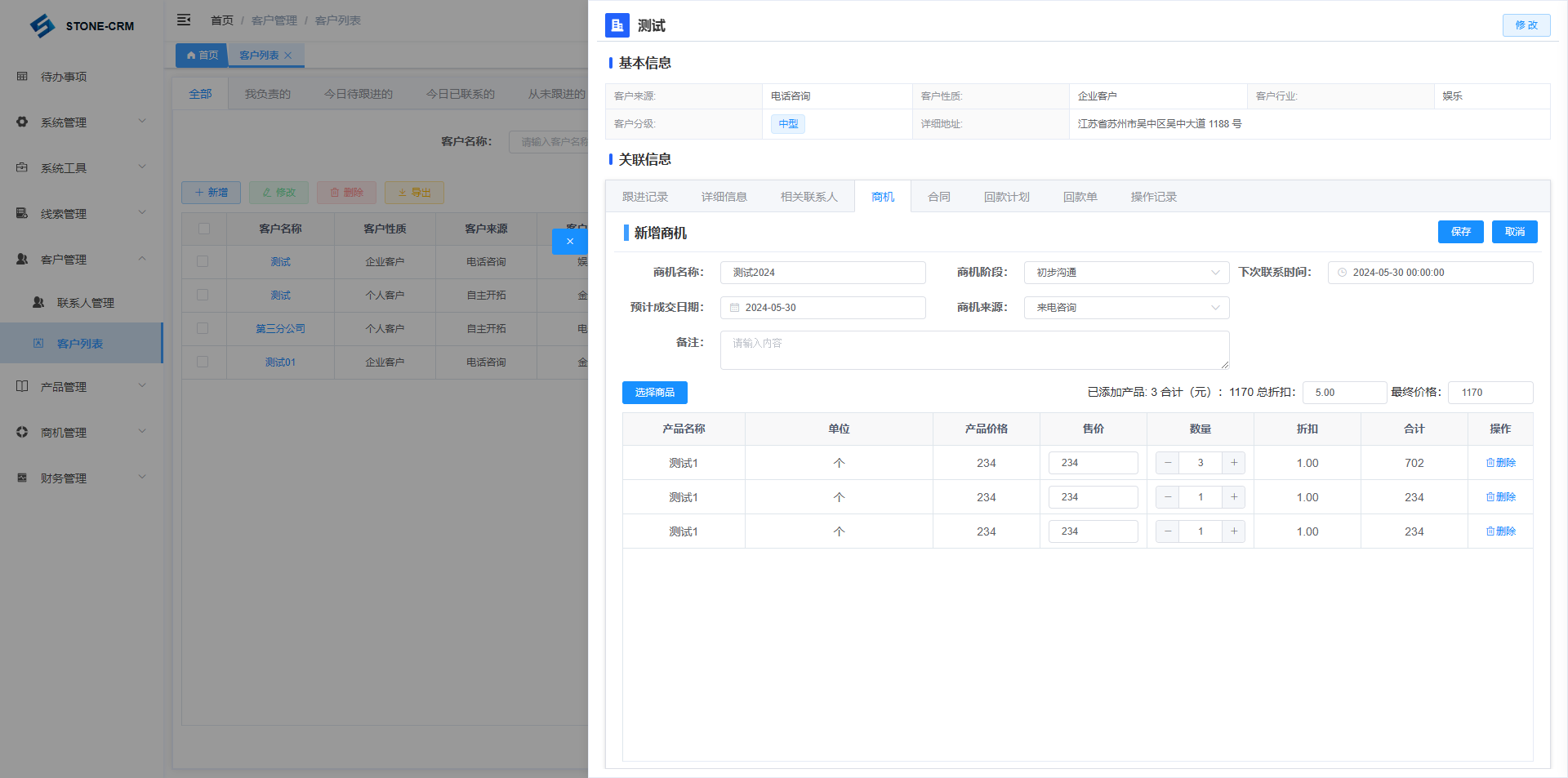Click the 财务管理 icon
Viewport: 1568px width, 778px height.
point(22,478)
